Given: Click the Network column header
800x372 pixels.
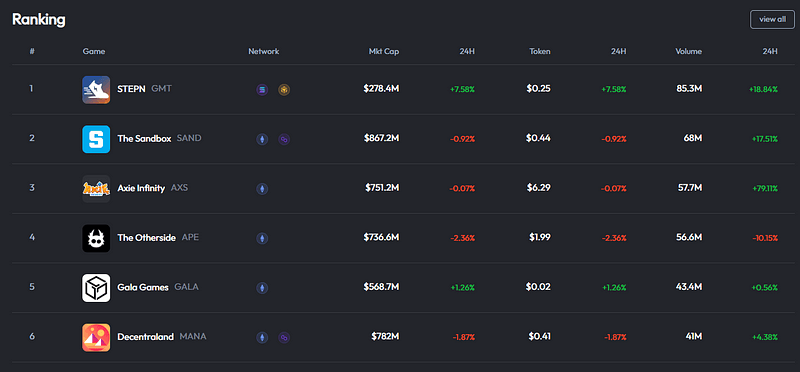Looking at the screenshot, I should tap(264, 52).
